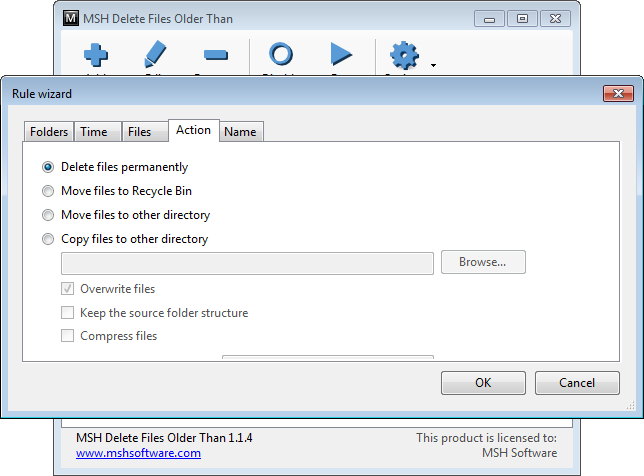Click the blue minus Remove icon

216,55
